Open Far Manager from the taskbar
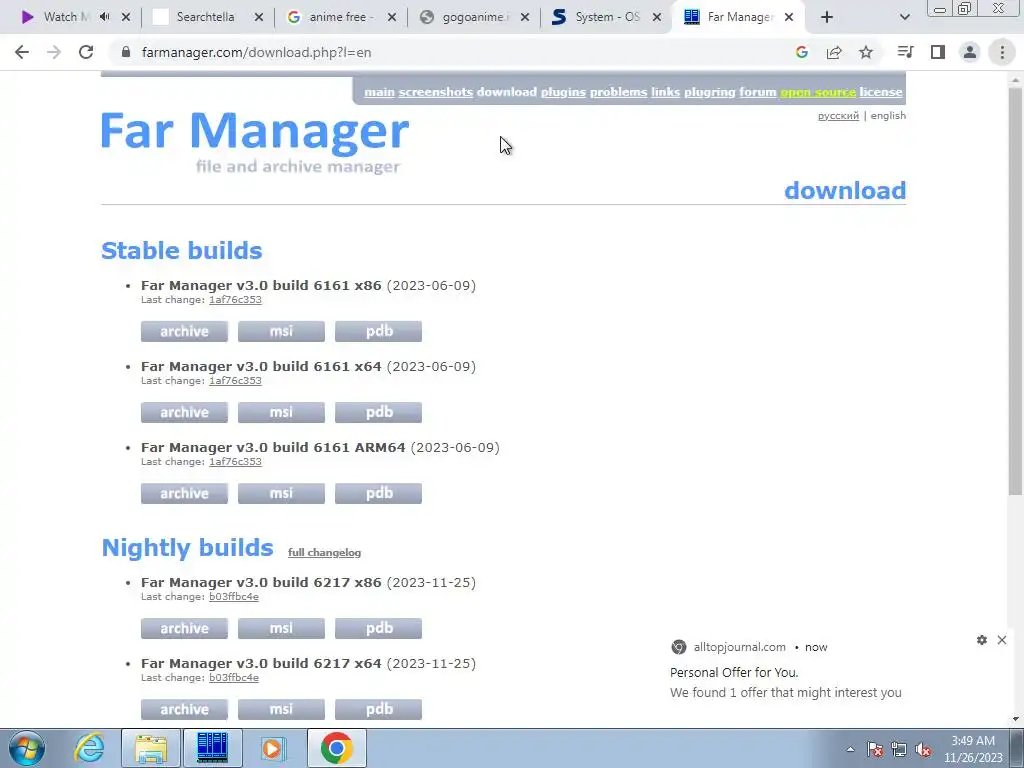This screenshot has width=1024, height=768. (x=212, y=748)
